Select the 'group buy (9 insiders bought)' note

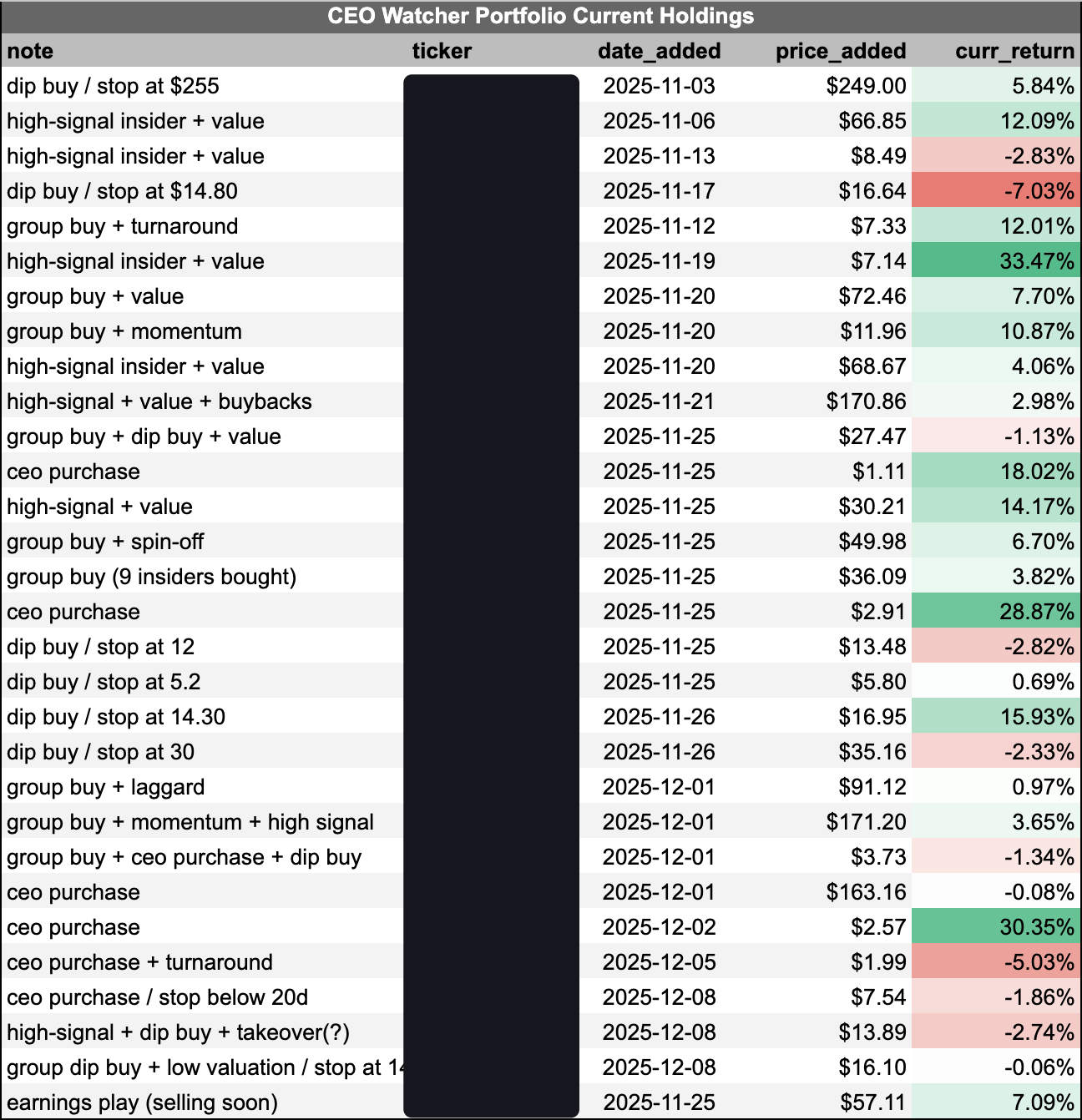[x=152, y=577]
